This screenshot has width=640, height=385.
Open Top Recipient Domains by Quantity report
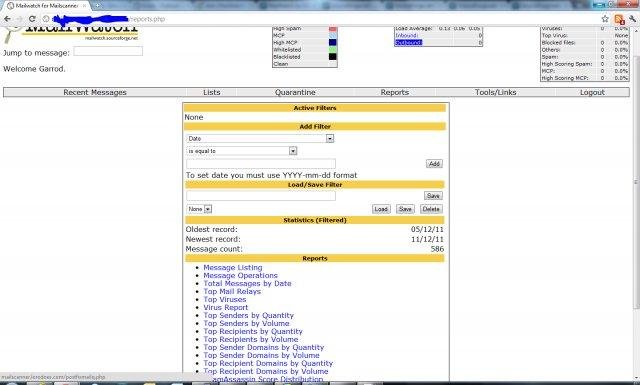click(x=268, y=363)
